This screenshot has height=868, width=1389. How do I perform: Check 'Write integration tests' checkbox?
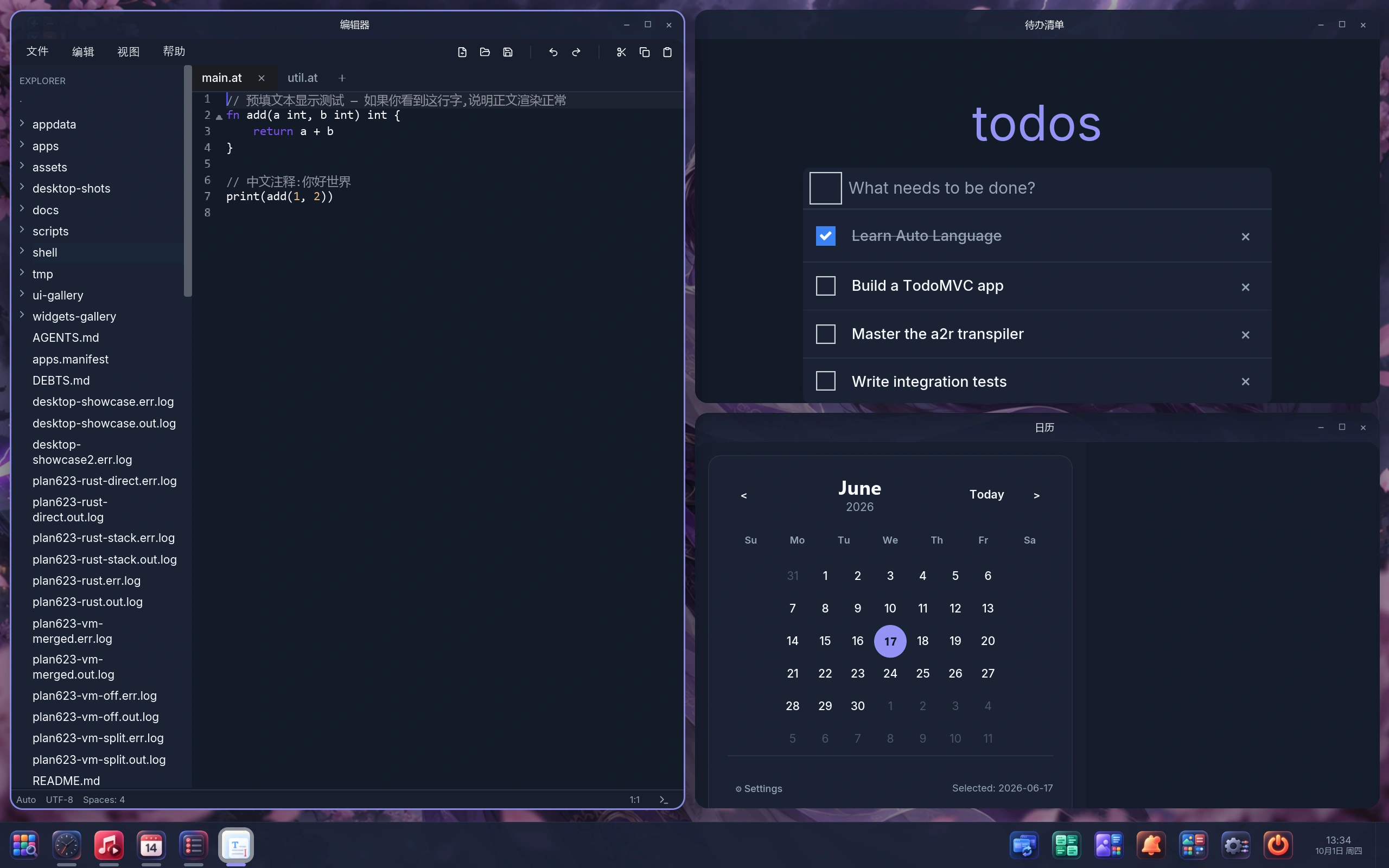click(x=826, y=381)
